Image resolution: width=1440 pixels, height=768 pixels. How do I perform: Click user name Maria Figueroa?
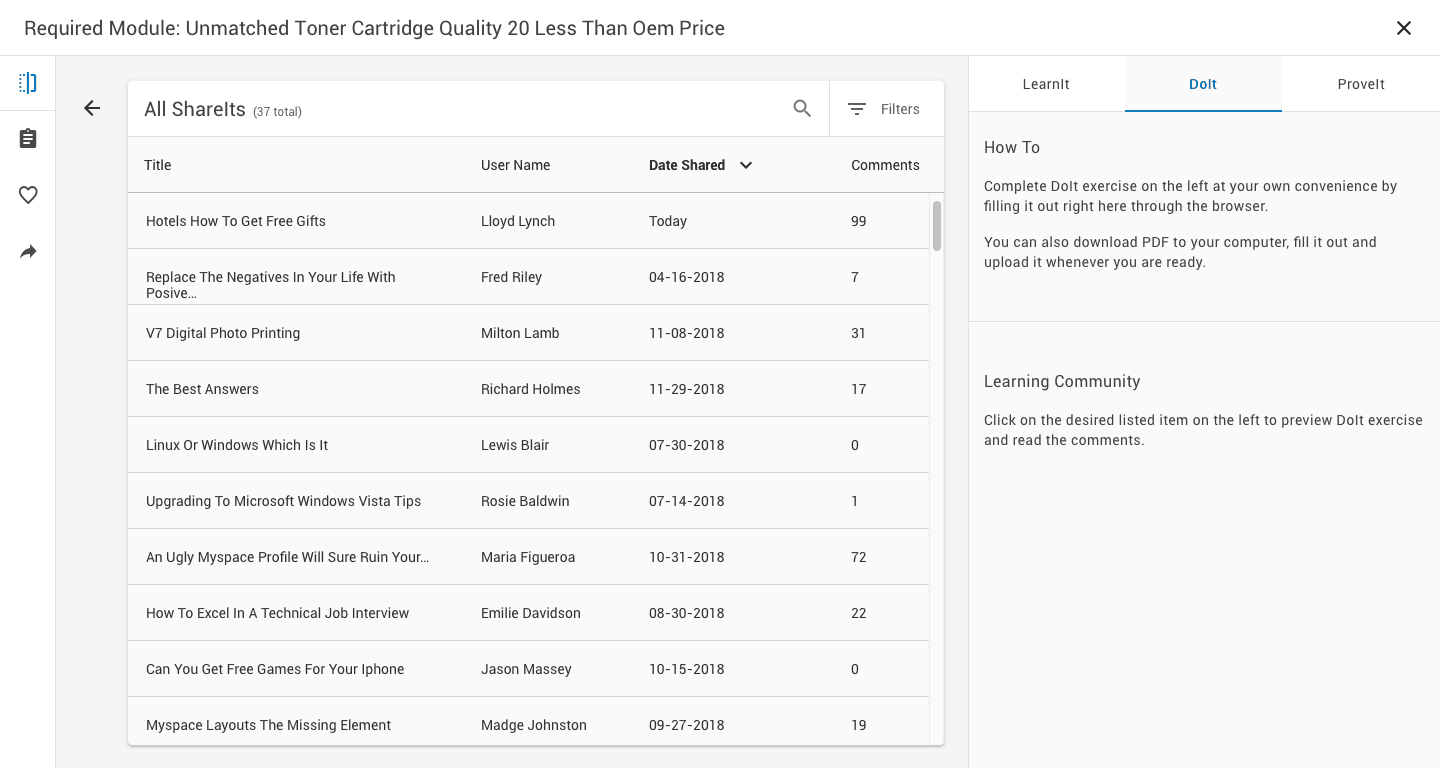tap(528, 557)
